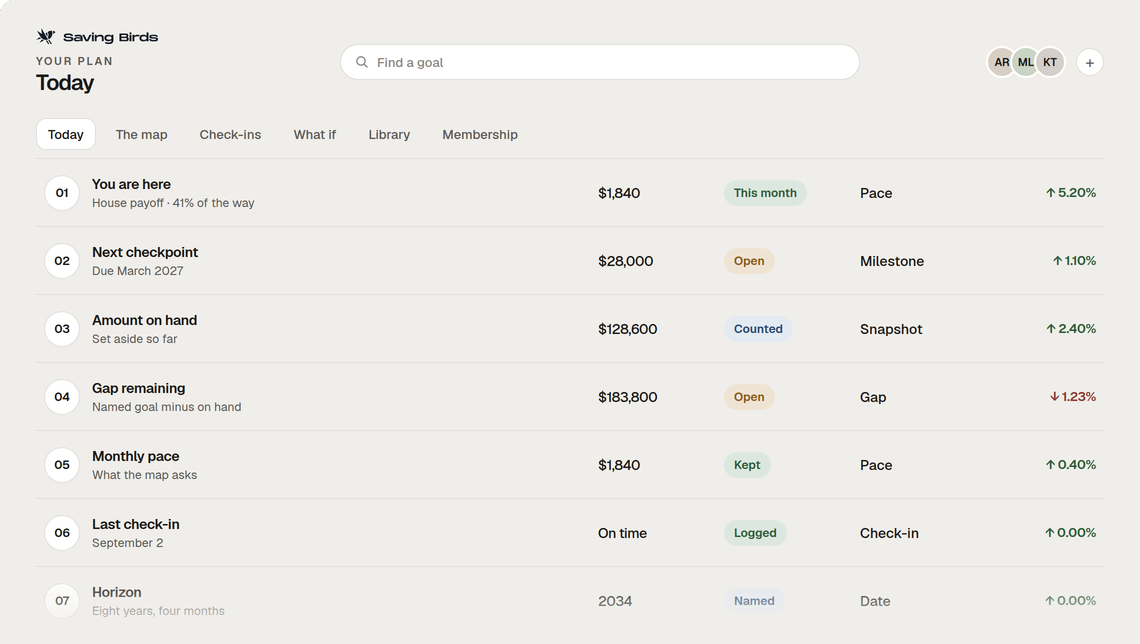Click the 5.20% change value
Screen dimensions: 1140x644
pyautogui.click(x=1071, y=193)
